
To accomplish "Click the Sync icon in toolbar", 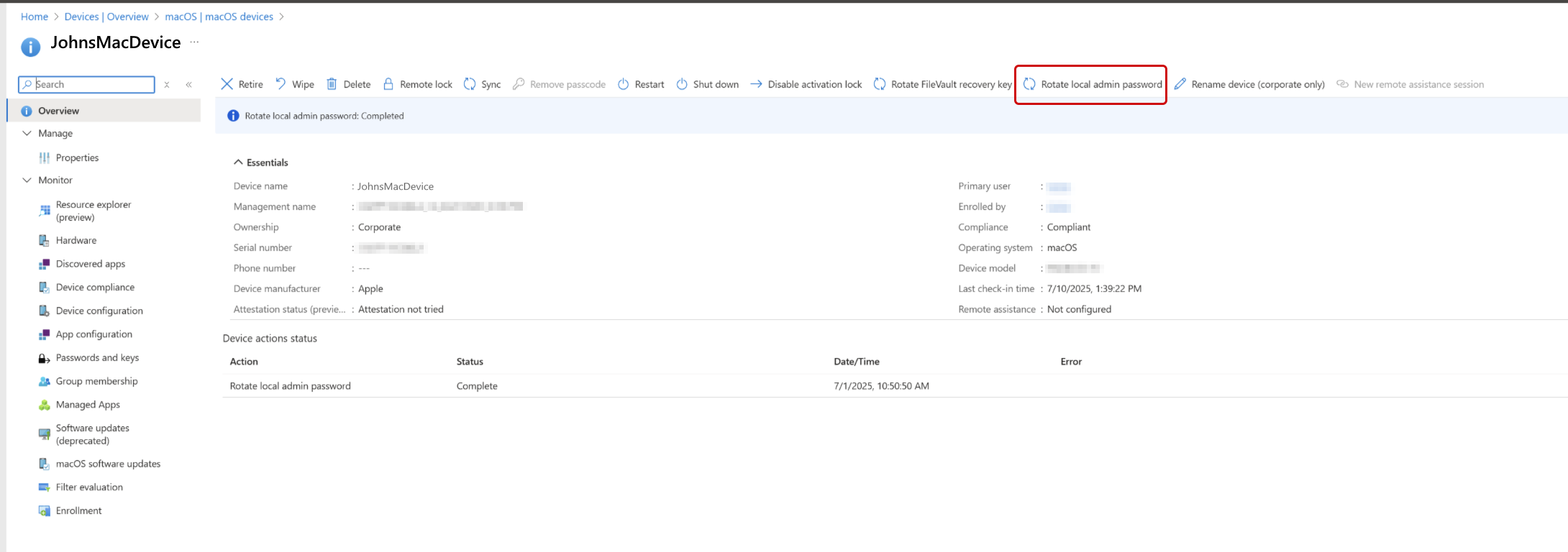I will pos(470,84).
